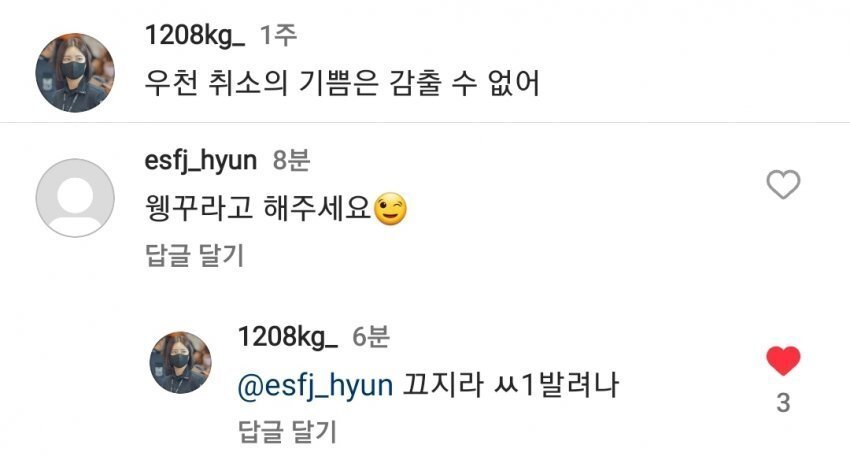Click the divider line below the caption
This screenshot has height=455, width=850.
[425, 123]
